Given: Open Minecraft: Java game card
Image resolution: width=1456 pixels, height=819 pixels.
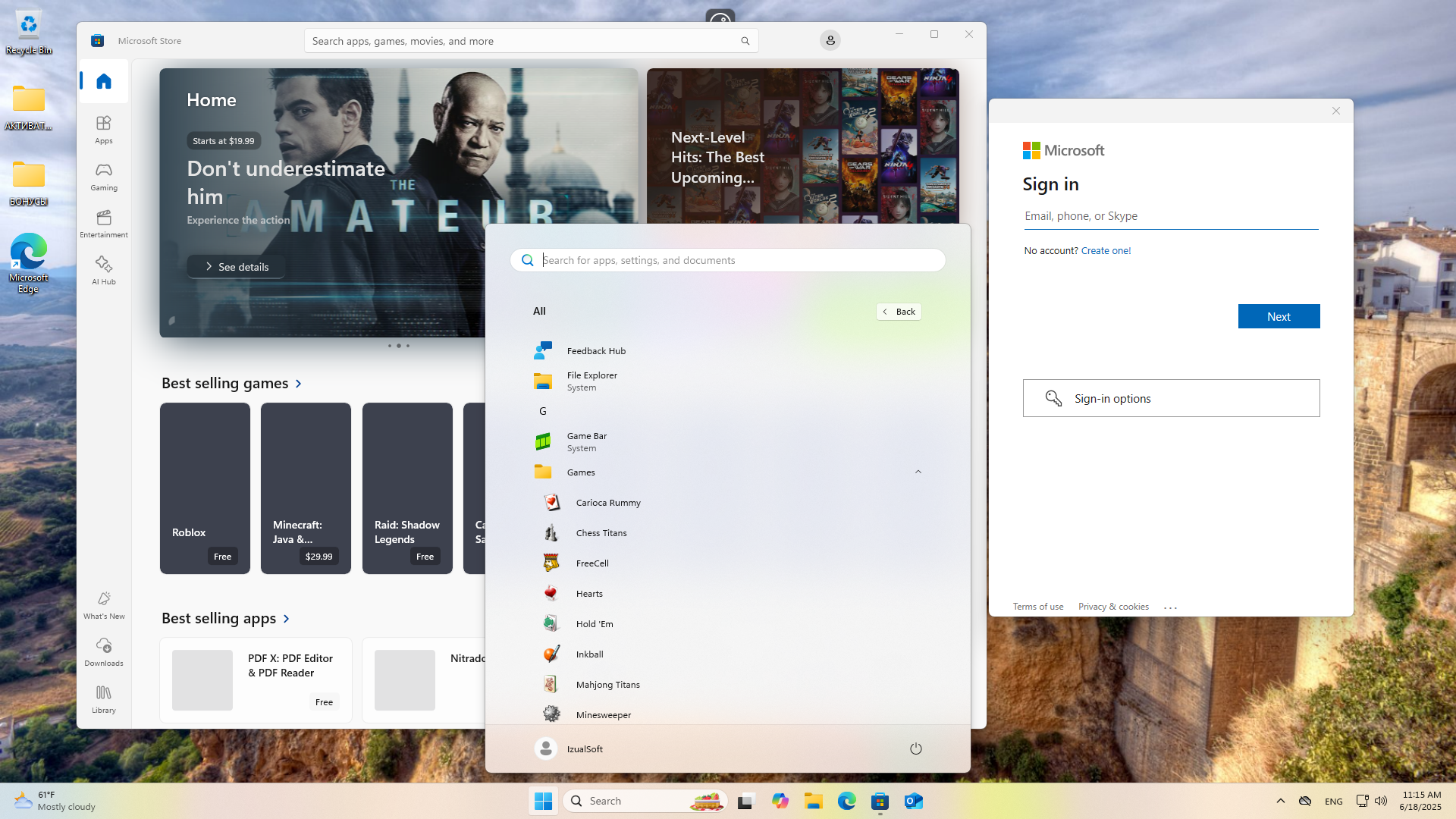Looking at the screenshot, I should pyautogui.click(x=306, y=488).
